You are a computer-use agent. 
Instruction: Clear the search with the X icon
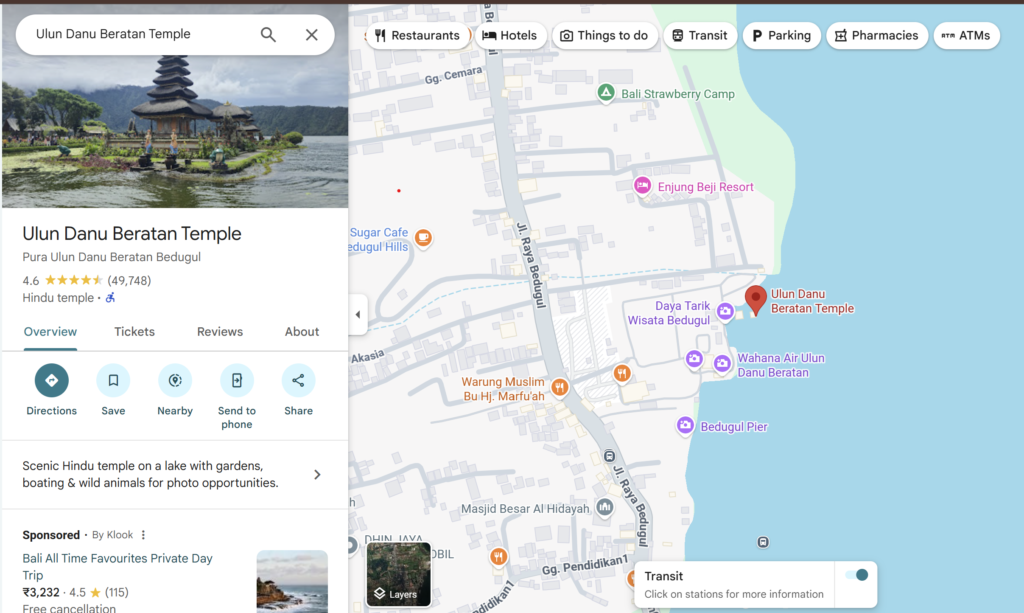click(311, 35)
